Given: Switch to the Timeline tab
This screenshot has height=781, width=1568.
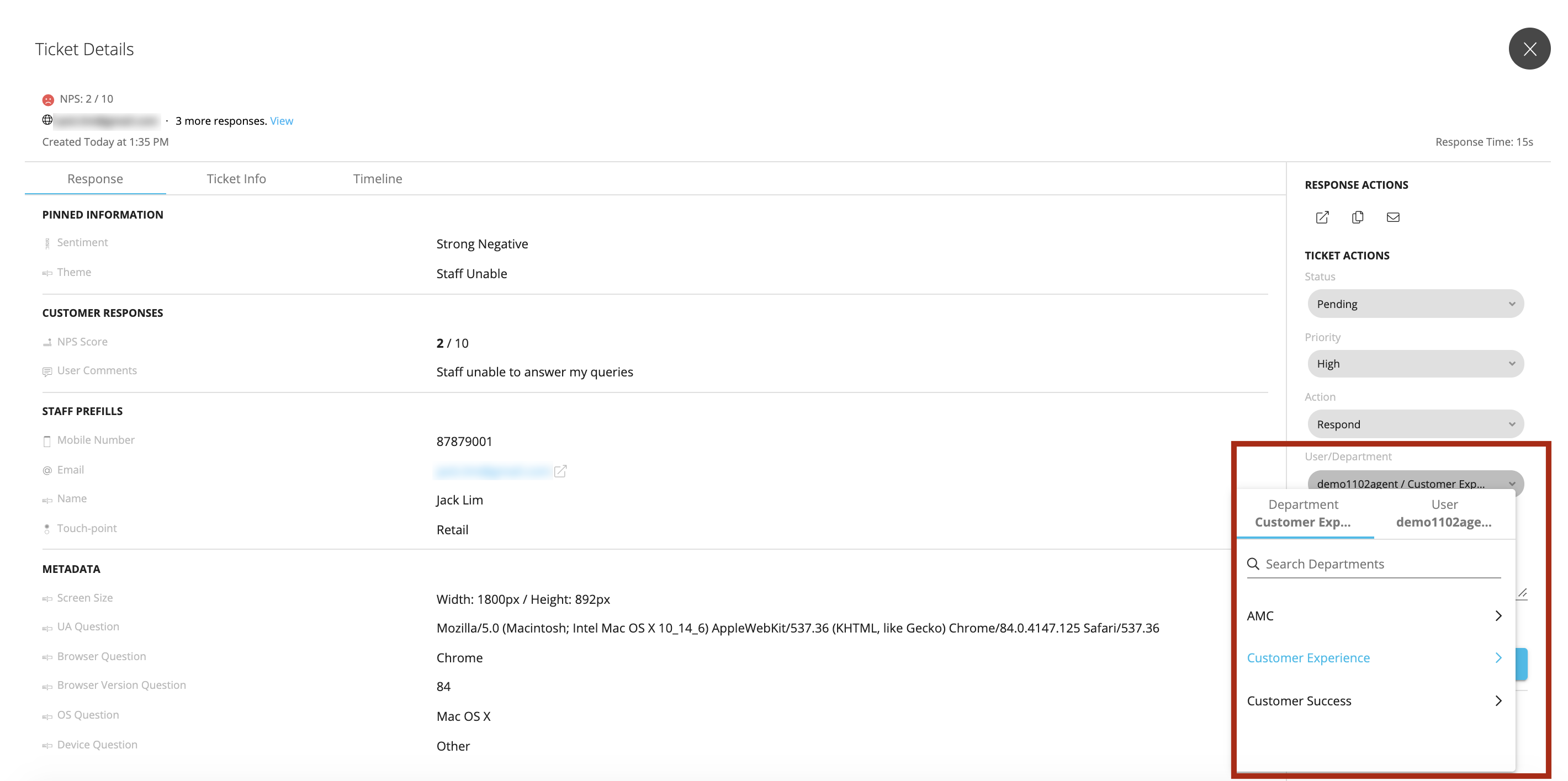Looking at the screenshot, I should click(377, 178).
